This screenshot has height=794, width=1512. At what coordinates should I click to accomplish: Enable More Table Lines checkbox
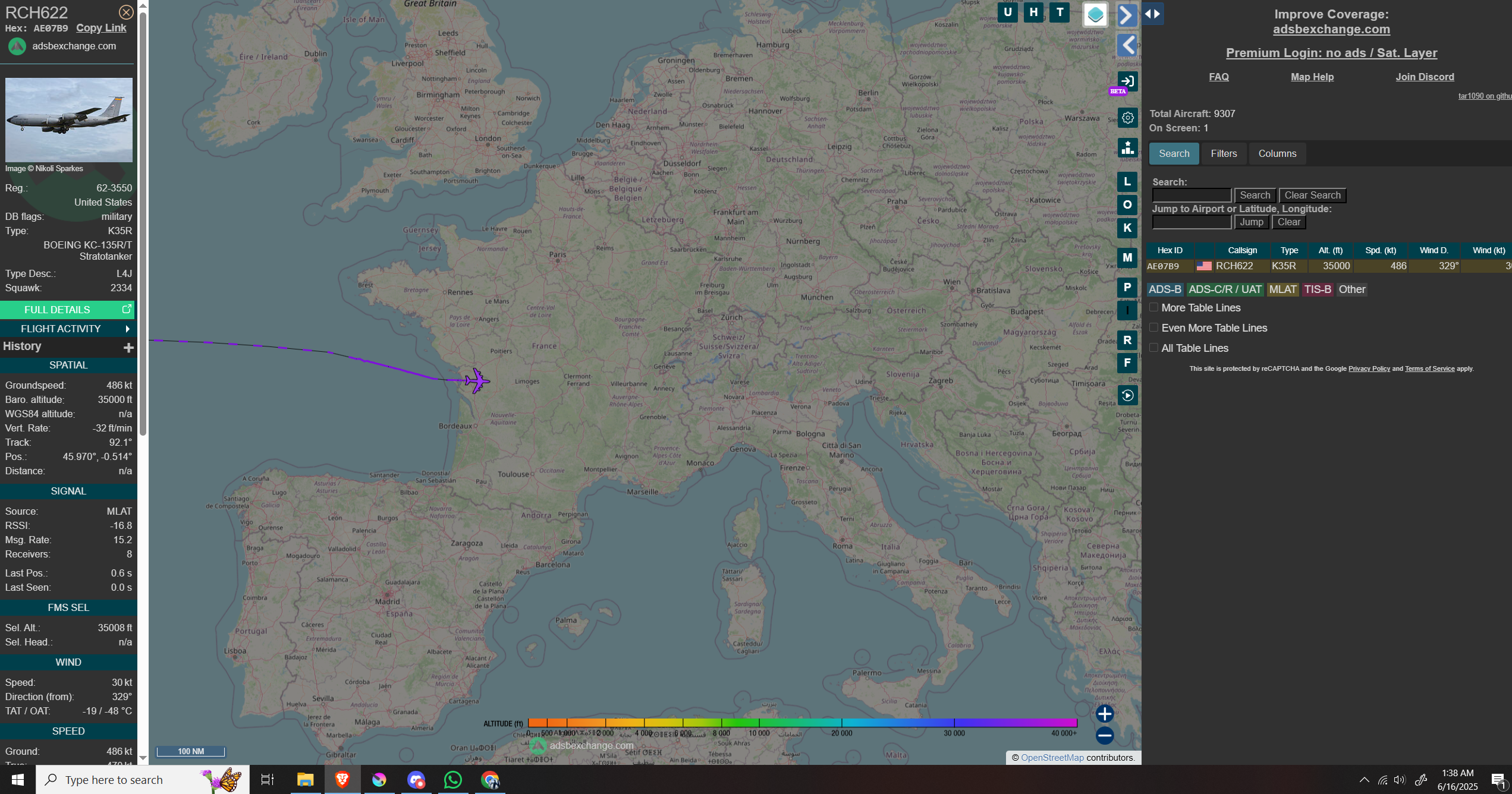click(x=1153, y=307)
